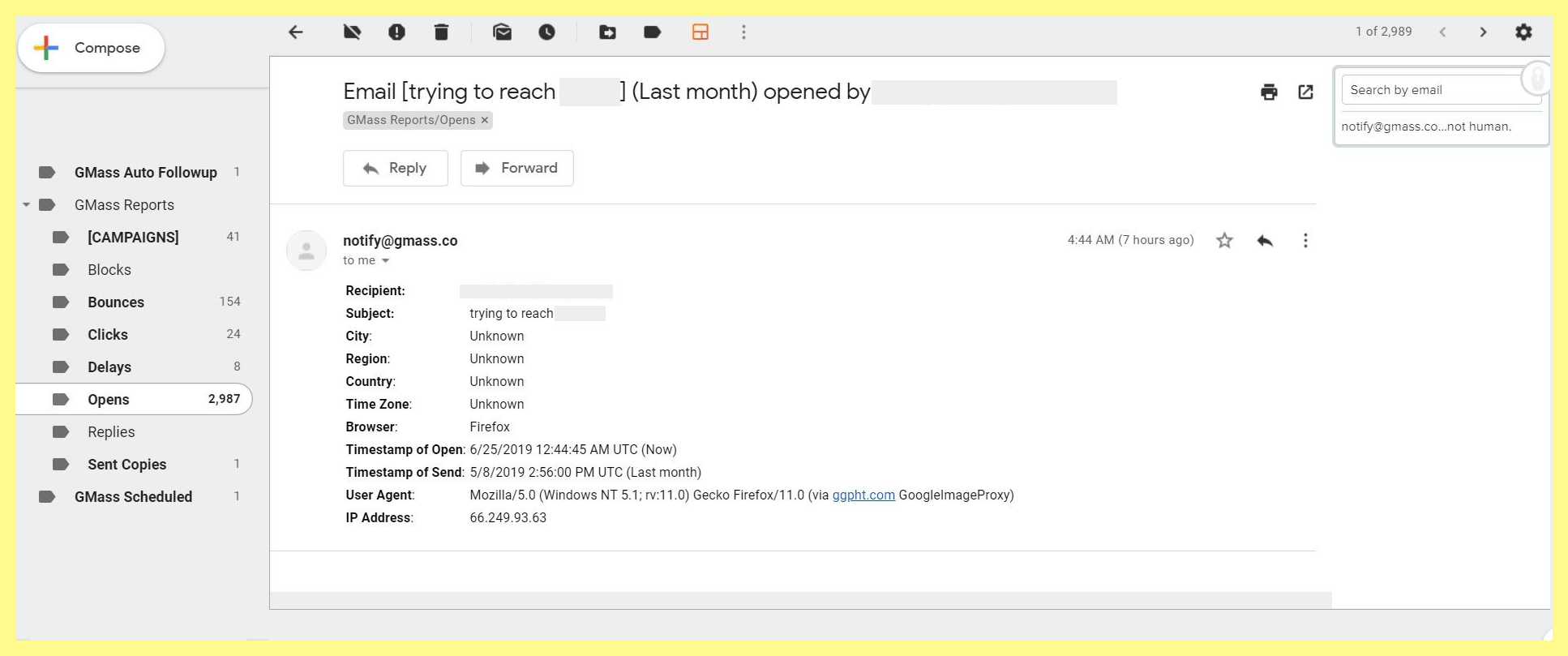
Task: Open email in a new window
Action: pyautogui.click(x=1305, y=92)
